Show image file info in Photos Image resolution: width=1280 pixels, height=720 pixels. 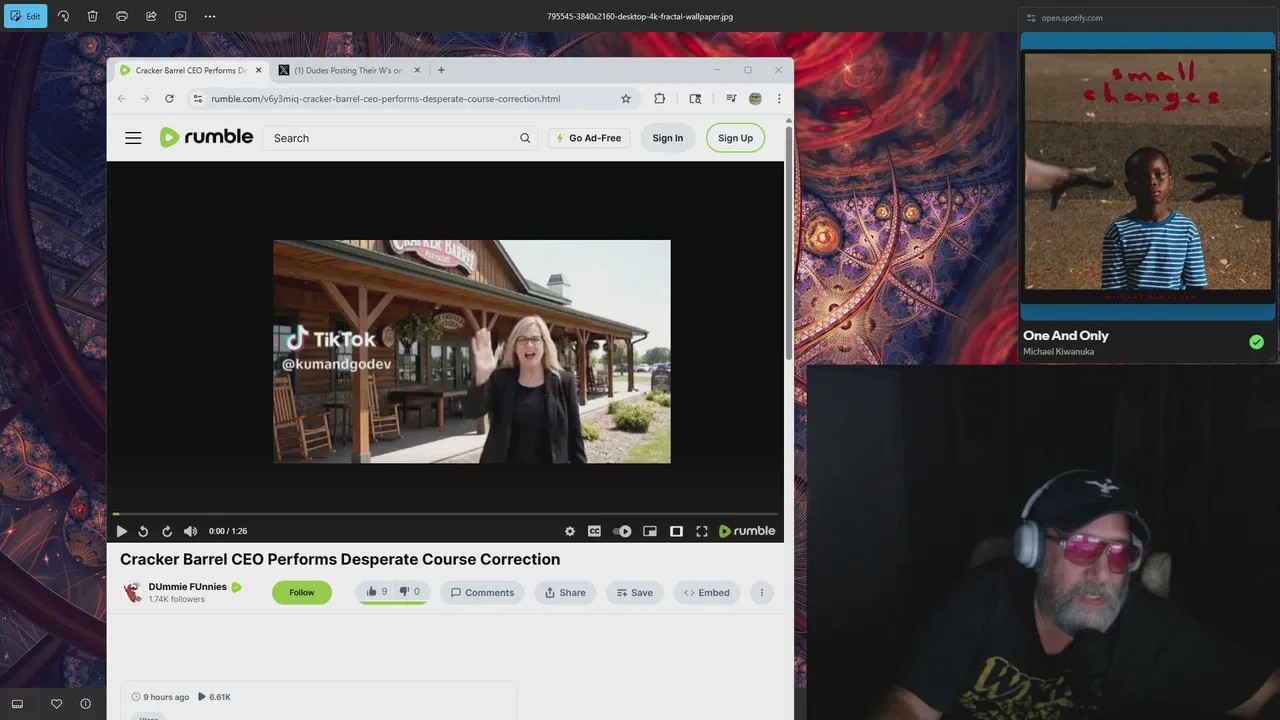tap(85, 704)
